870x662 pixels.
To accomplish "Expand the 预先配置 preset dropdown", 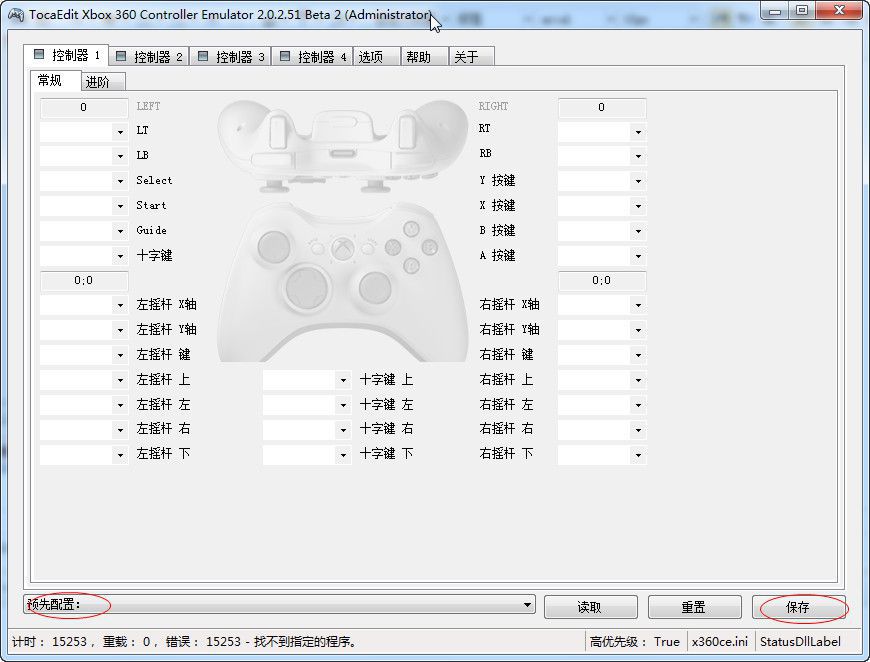I will (279, 604).
